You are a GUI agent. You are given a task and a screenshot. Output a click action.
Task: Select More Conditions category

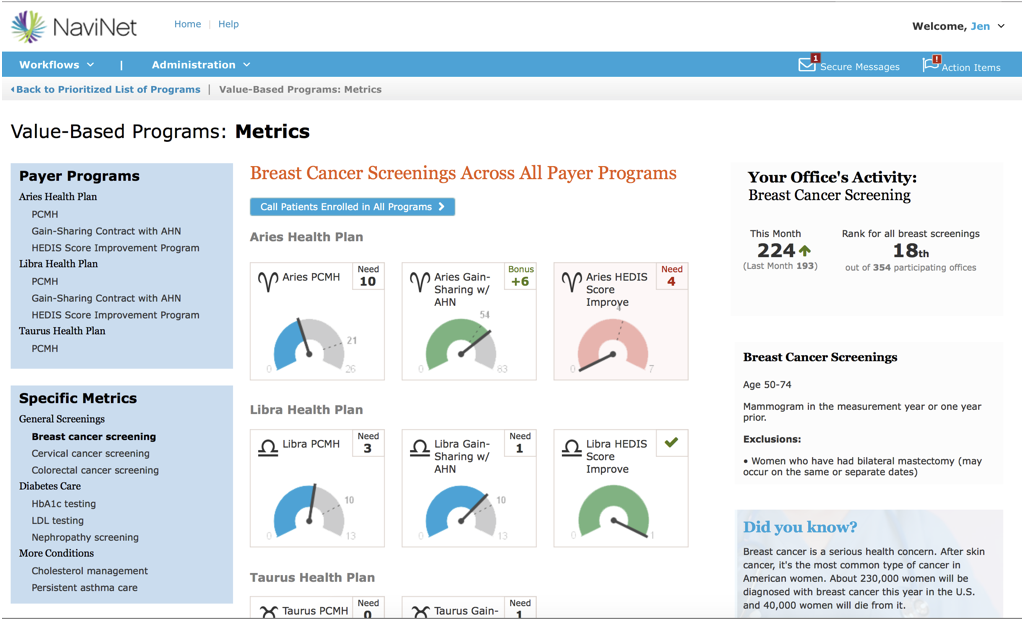point(56,553)
